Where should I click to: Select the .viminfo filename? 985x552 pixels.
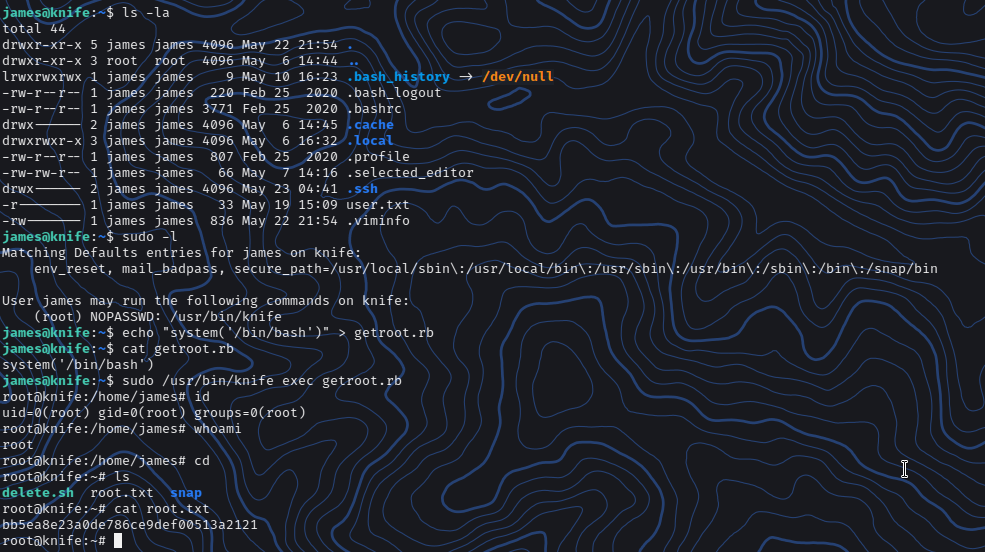pos(378,221)
